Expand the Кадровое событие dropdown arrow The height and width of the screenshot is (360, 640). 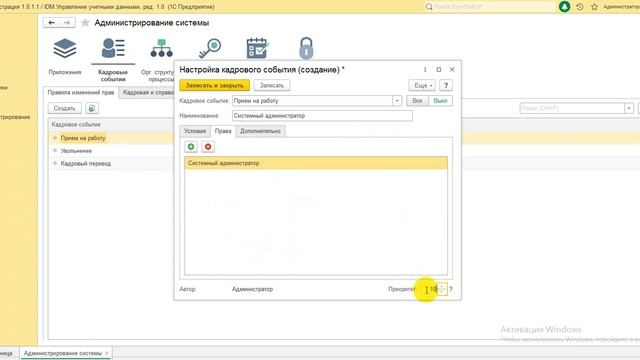[397, 100]
